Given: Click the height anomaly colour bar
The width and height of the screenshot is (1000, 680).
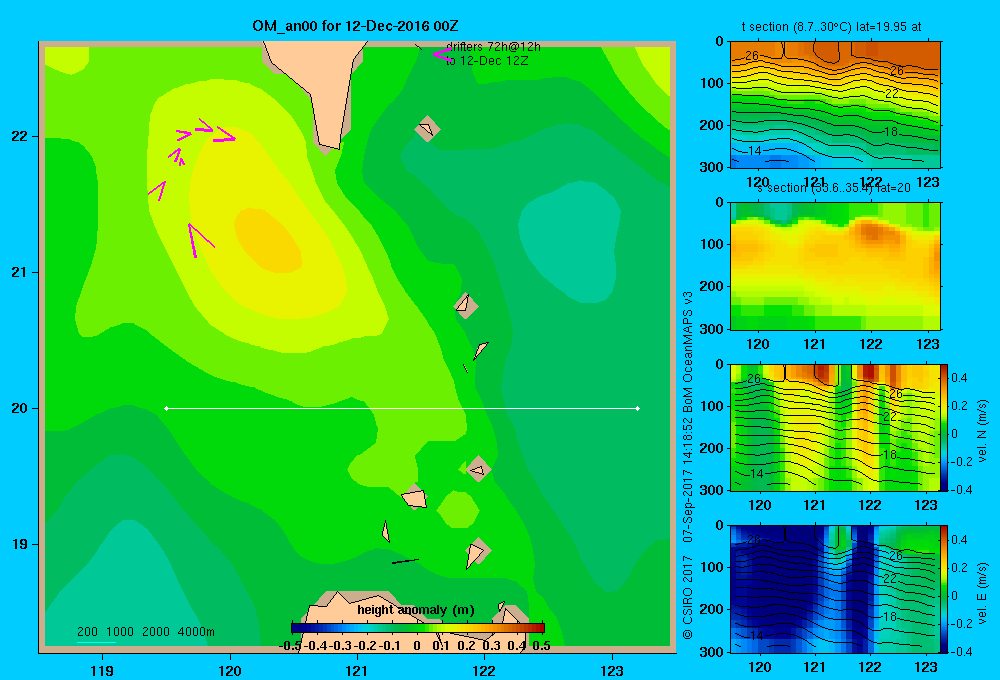Looking at the screenshot, I should tap(418, 628).
